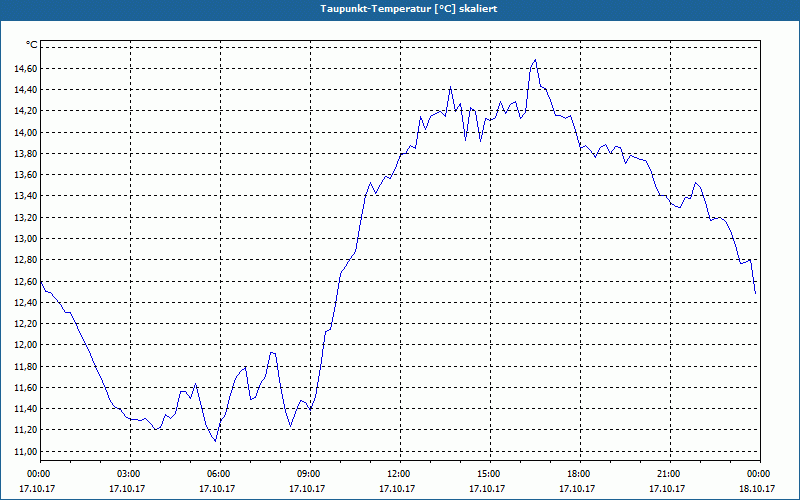Select the '15:00' time label
The image size is (800, 500).
(x=491, y=474)
